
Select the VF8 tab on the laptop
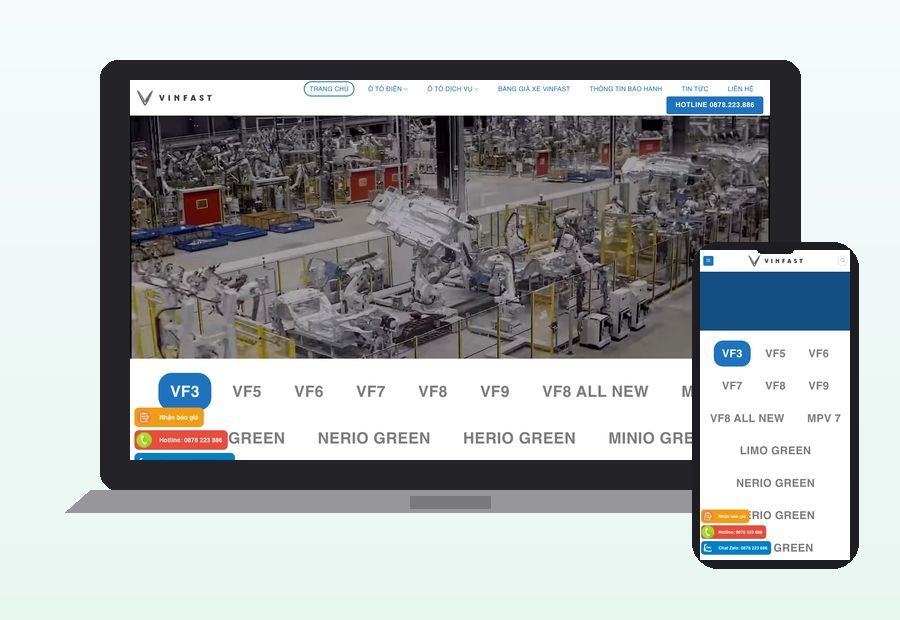coord(433,392)
